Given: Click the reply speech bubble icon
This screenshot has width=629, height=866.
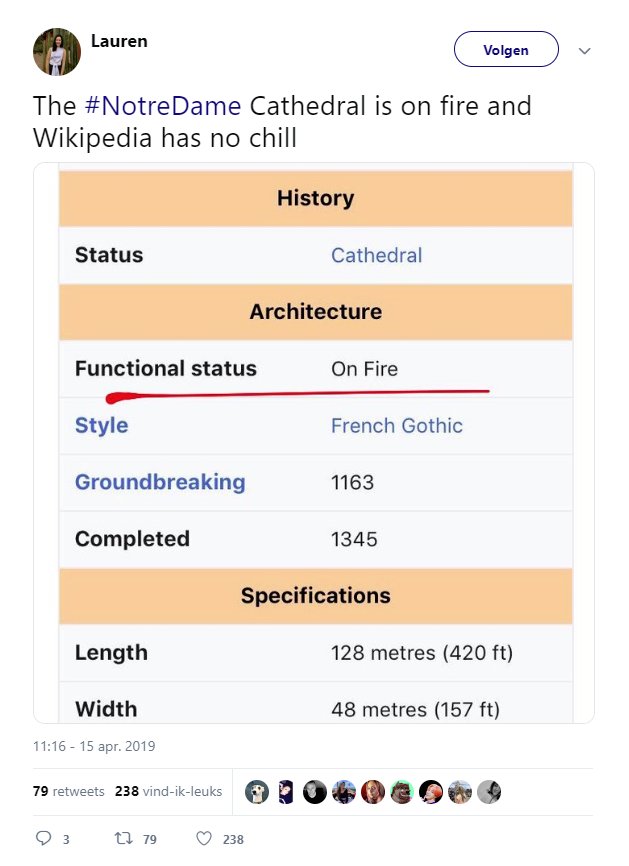Looking at the screenshot, I should point(43,838).
